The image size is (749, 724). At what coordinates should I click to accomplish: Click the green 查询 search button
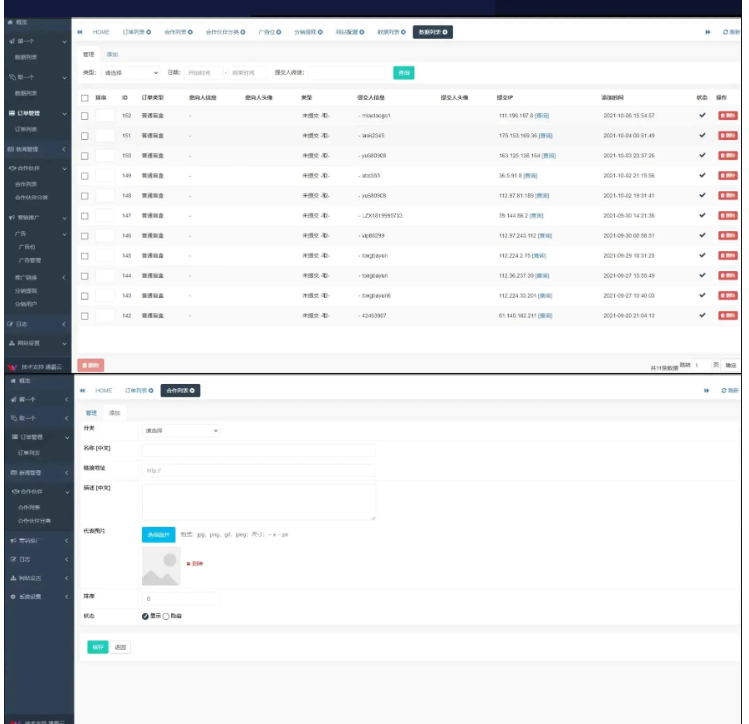(x=403, y=73)
